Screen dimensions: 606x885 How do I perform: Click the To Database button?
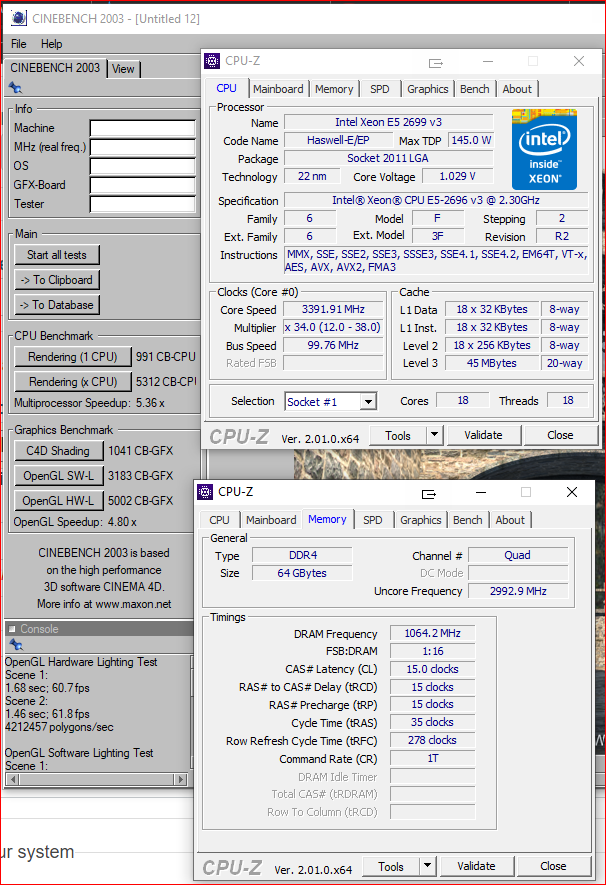57,305
